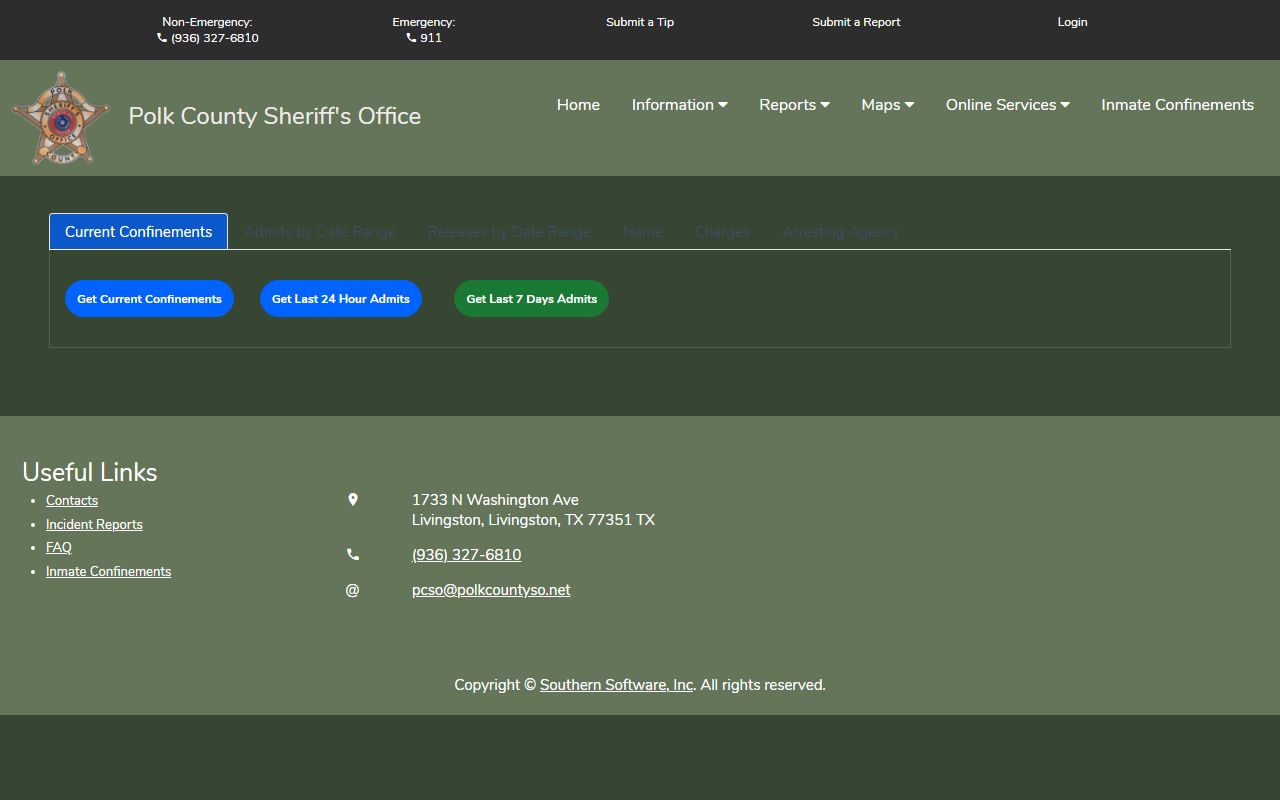
Task: Expand the Information dropdown menu
Action: pyautogui.click(x=680, y=105)
